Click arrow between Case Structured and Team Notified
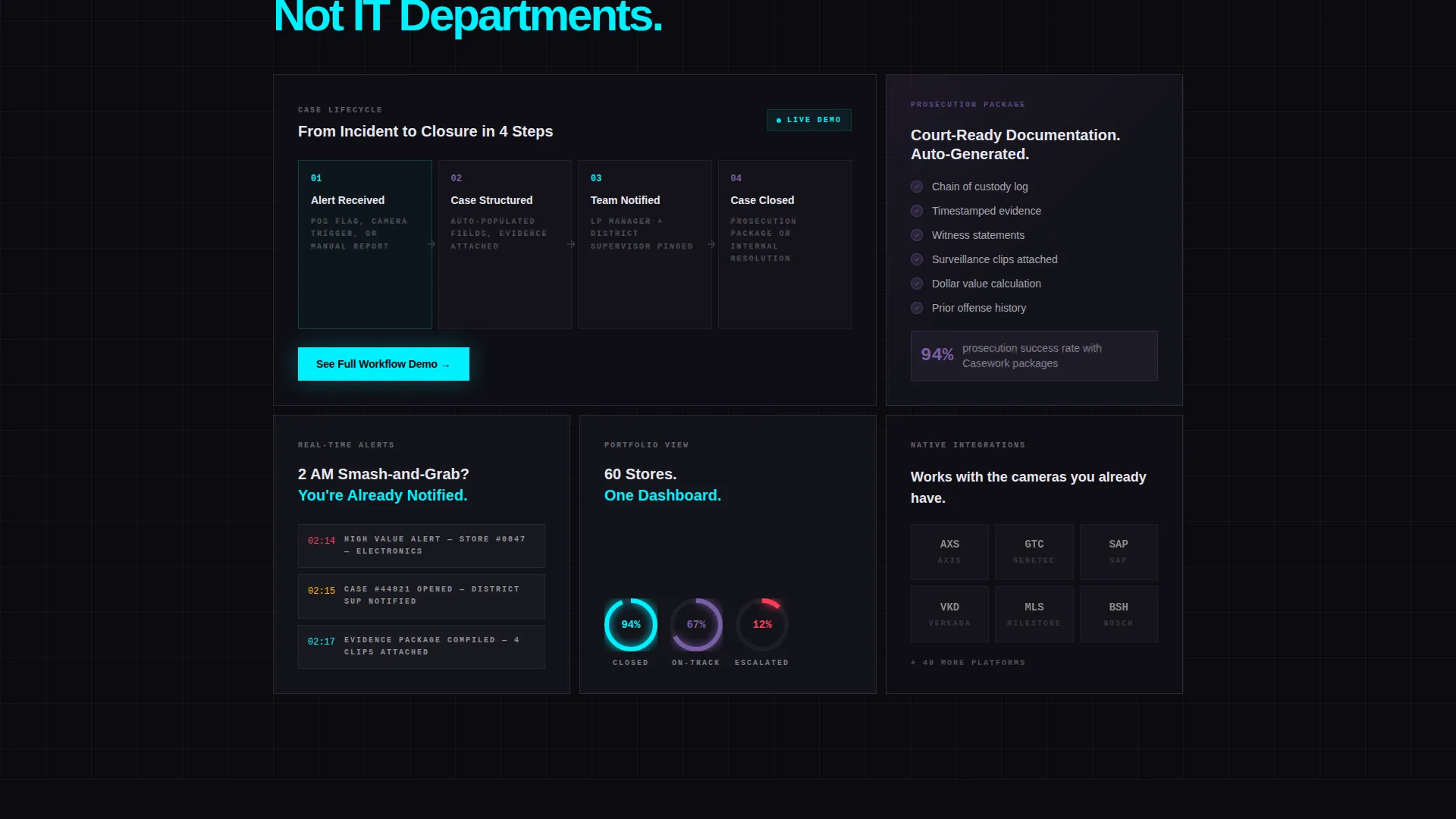This screenshot has width=1456, height=819. click(571, 244)
